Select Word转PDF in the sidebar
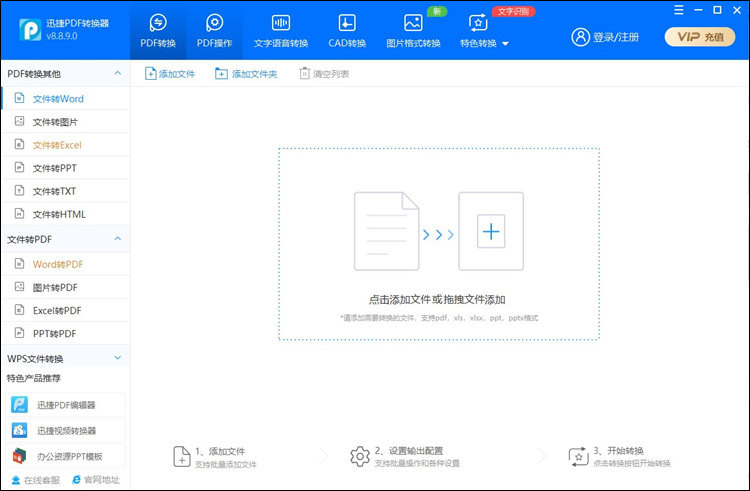The image size is (750, 491). [x=66, y=264]
